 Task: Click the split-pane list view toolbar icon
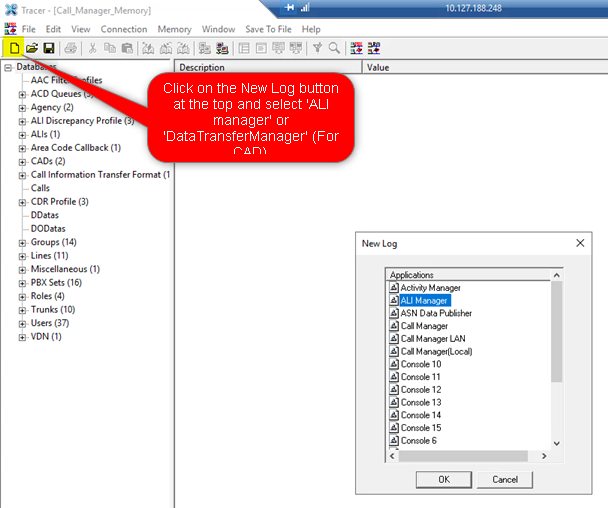click(x=244, y=48)
